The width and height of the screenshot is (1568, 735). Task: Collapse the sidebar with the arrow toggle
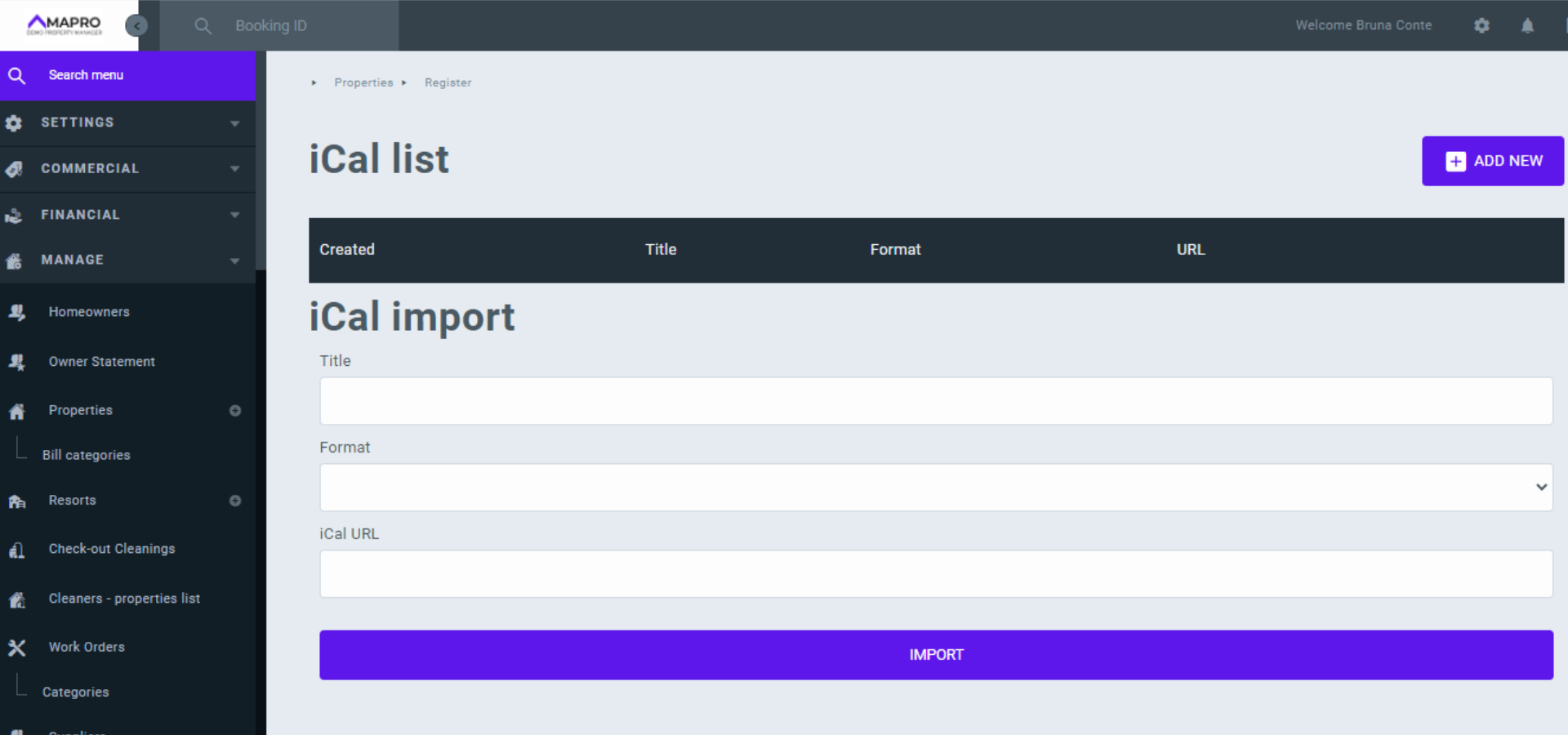point(136,25)
